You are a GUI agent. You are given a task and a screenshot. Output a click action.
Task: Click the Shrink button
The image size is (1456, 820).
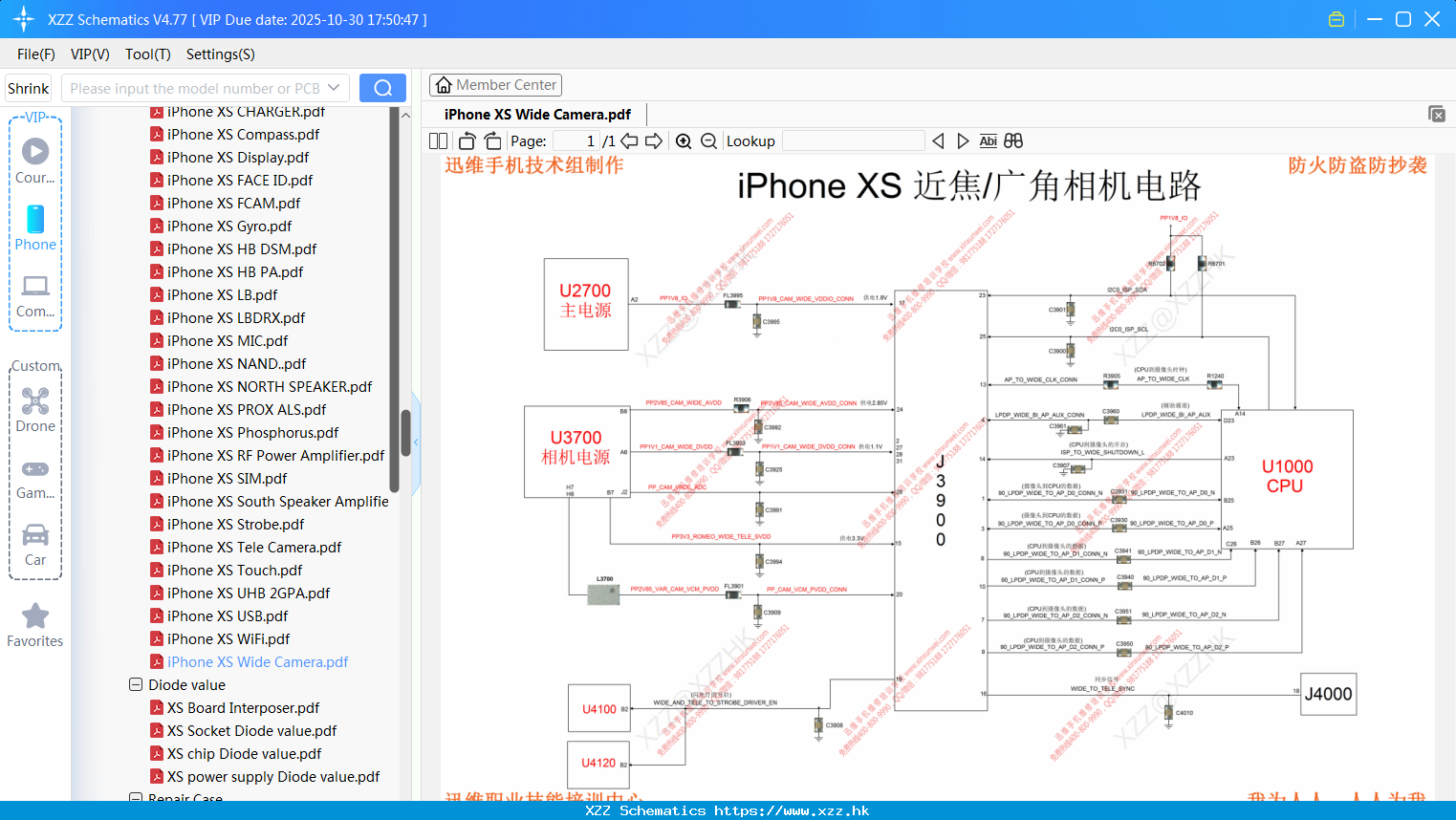pos(28,88)
